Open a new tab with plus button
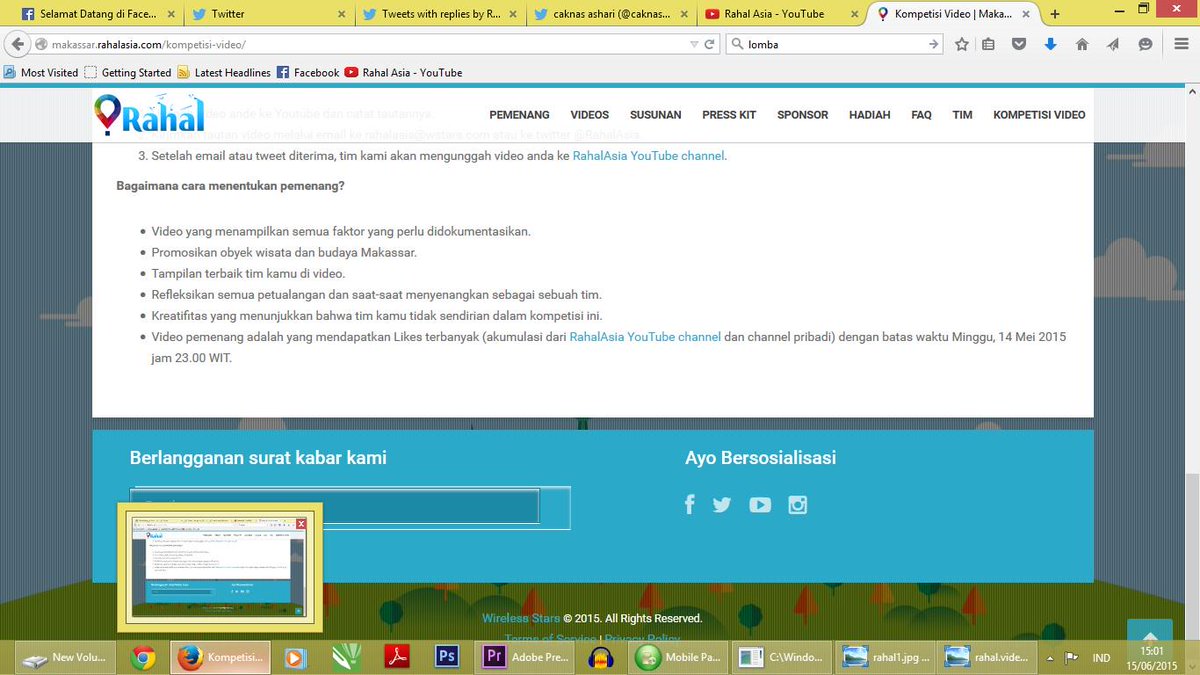Viewport: 1200px width, 675px height. tap(1055, 14)
